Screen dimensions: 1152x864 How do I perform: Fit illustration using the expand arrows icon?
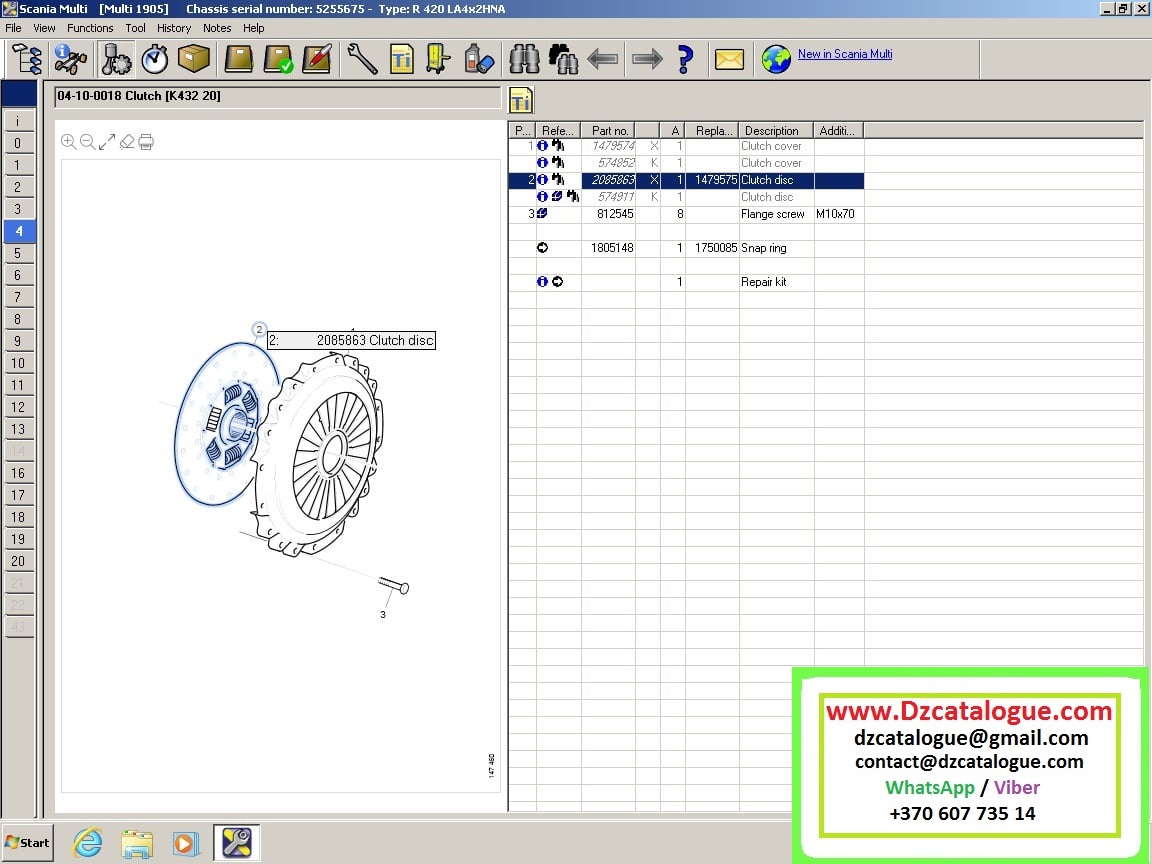(x=107, y=141)
